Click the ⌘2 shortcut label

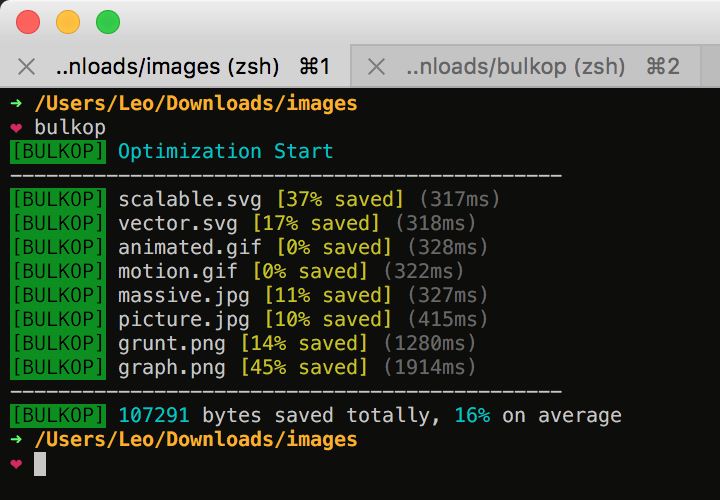pos(663,67)
